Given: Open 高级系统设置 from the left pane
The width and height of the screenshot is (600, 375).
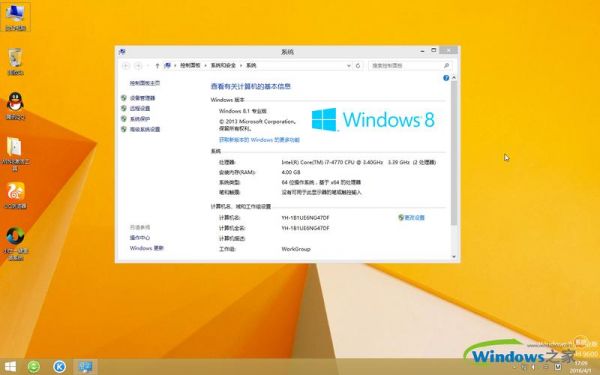Looking at the screenshot, I should click(145, 129).
